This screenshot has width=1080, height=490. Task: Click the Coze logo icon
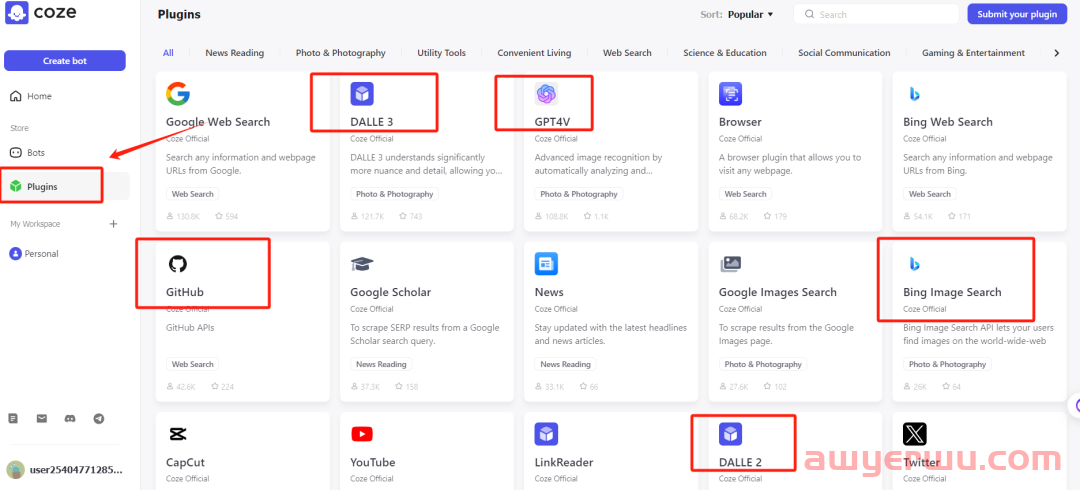click(x=17, y=12)
